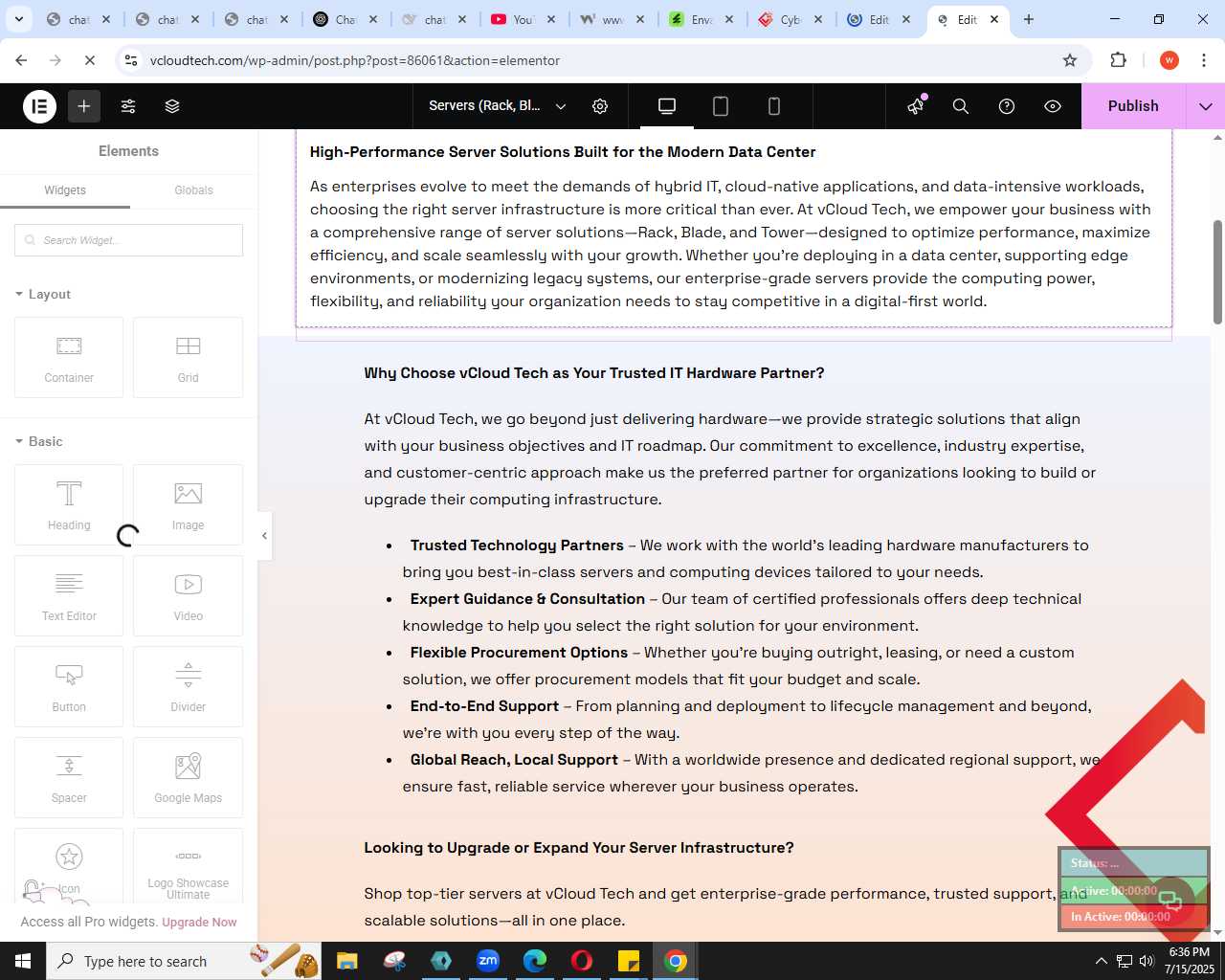This screenshot has height=980, width=1225.
Task: Open Opera from the taskbar
Action: click(x=581, y=961)
